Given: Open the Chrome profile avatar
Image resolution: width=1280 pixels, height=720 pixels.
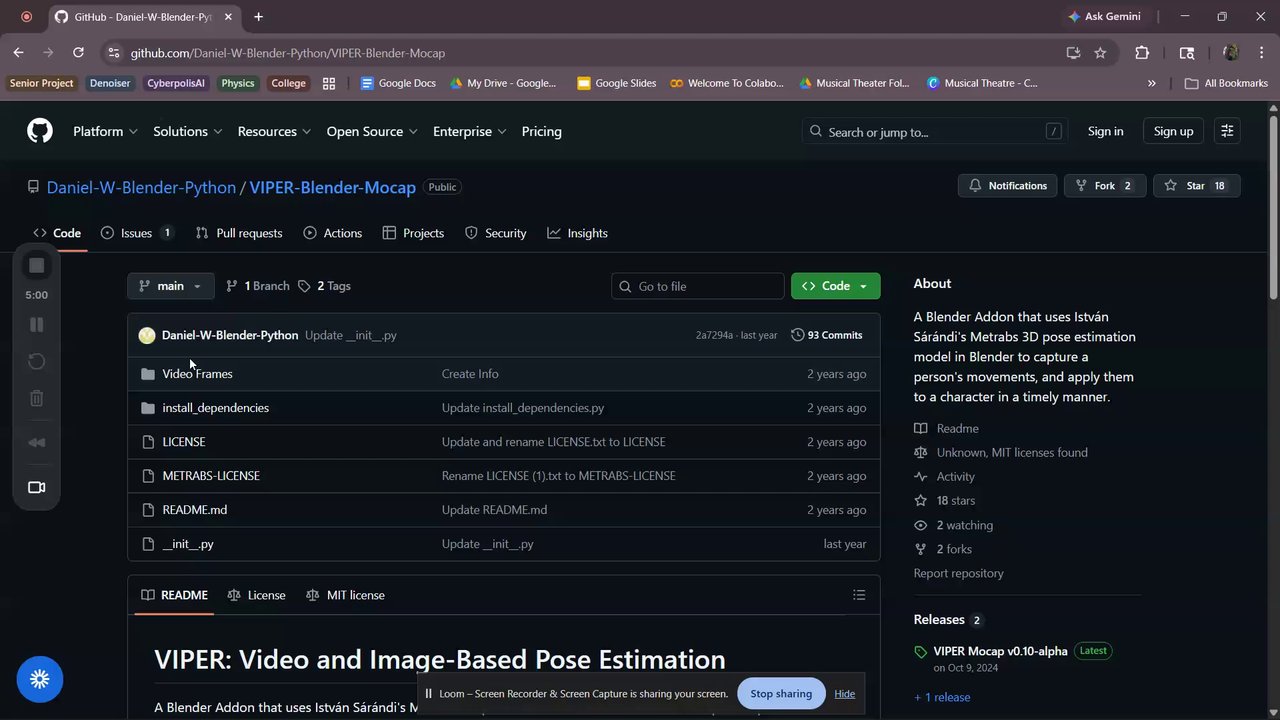Looking at the screenshot, I should click(1231, 53).
